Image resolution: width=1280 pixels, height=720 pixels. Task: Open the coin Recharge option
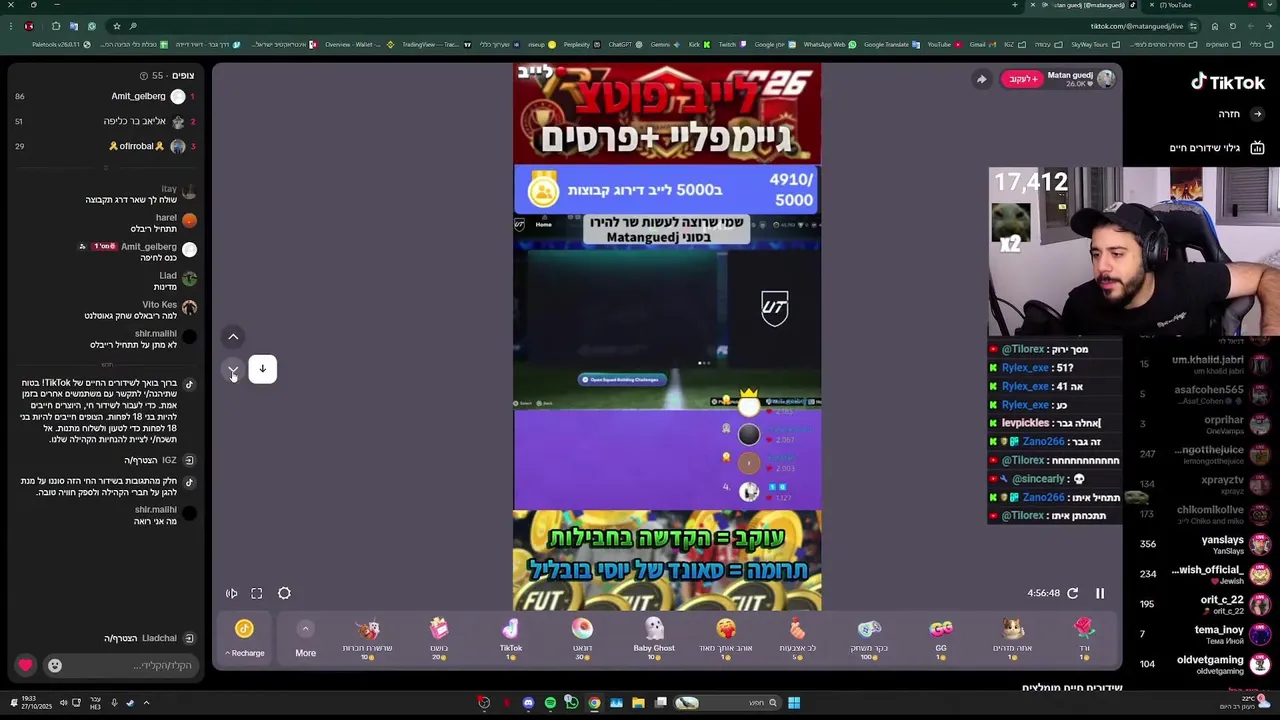coord(244,637)
